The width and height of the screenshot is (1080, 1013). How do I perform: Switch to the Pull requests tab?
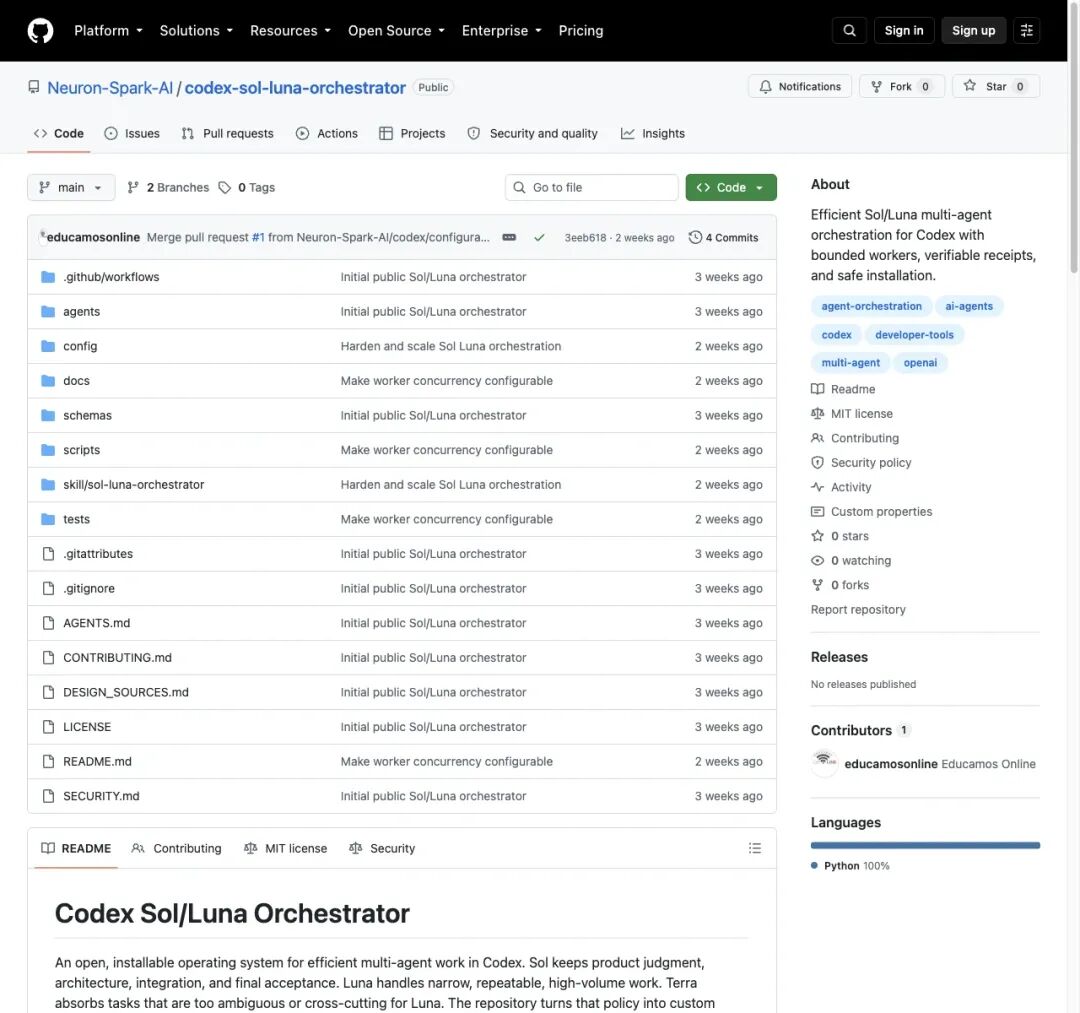pos(227,134)
